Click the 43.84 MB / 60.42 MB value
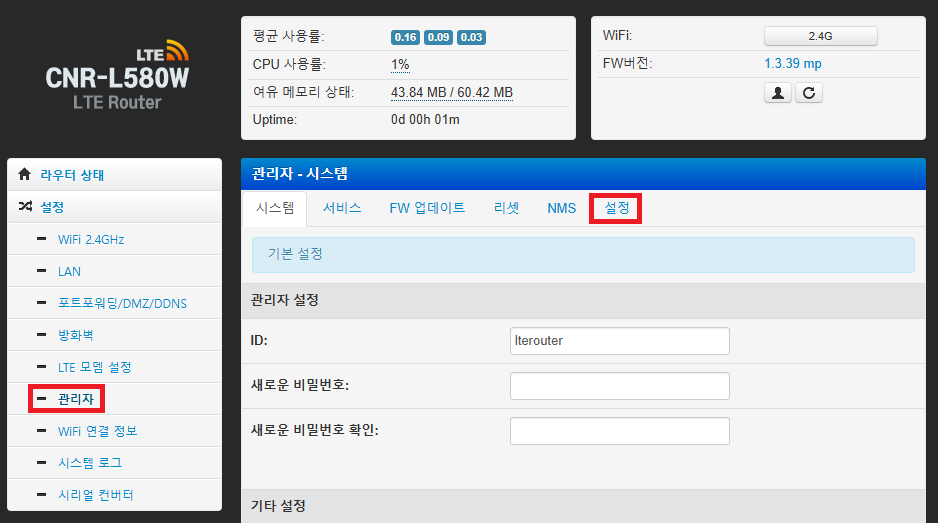 (x=452, y=93)
